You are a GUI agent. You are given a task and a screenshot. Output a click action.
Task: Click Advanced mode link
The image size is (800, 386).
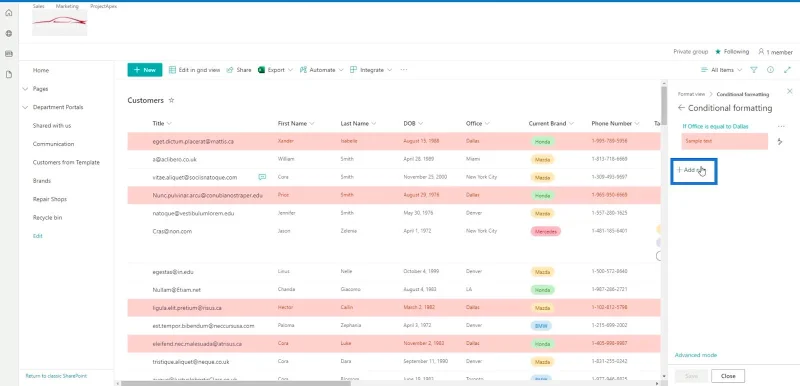point(696,355)
